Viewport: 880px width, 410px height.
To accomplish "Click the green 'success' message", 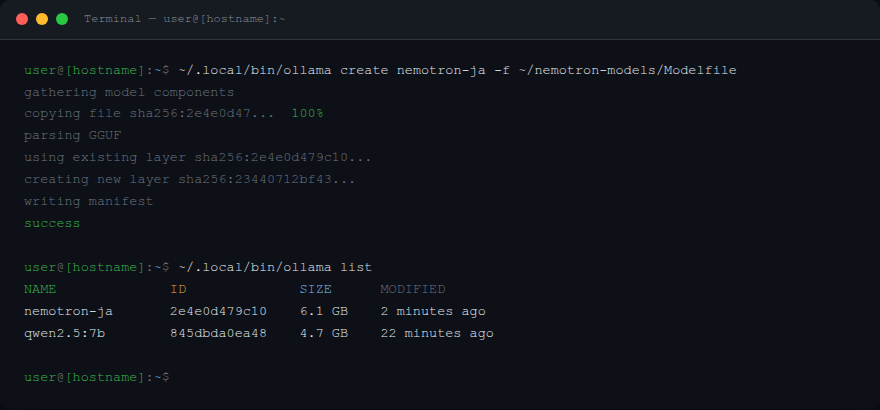I will pyautogui.click(x=52, y=223).
